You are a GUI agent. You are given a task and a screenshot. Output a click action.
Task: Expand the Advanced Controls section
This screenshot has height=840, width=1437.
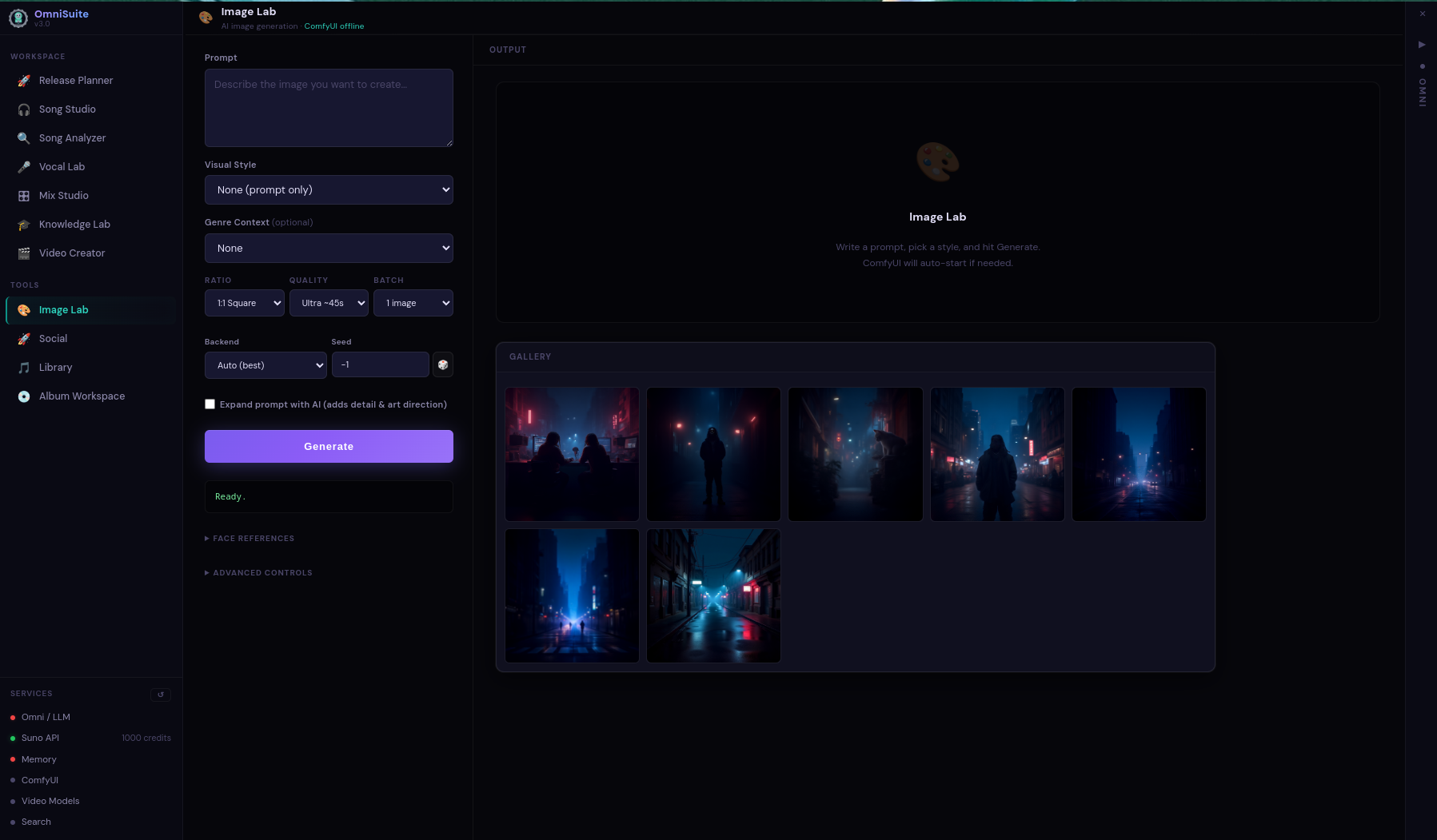[258, 573]
